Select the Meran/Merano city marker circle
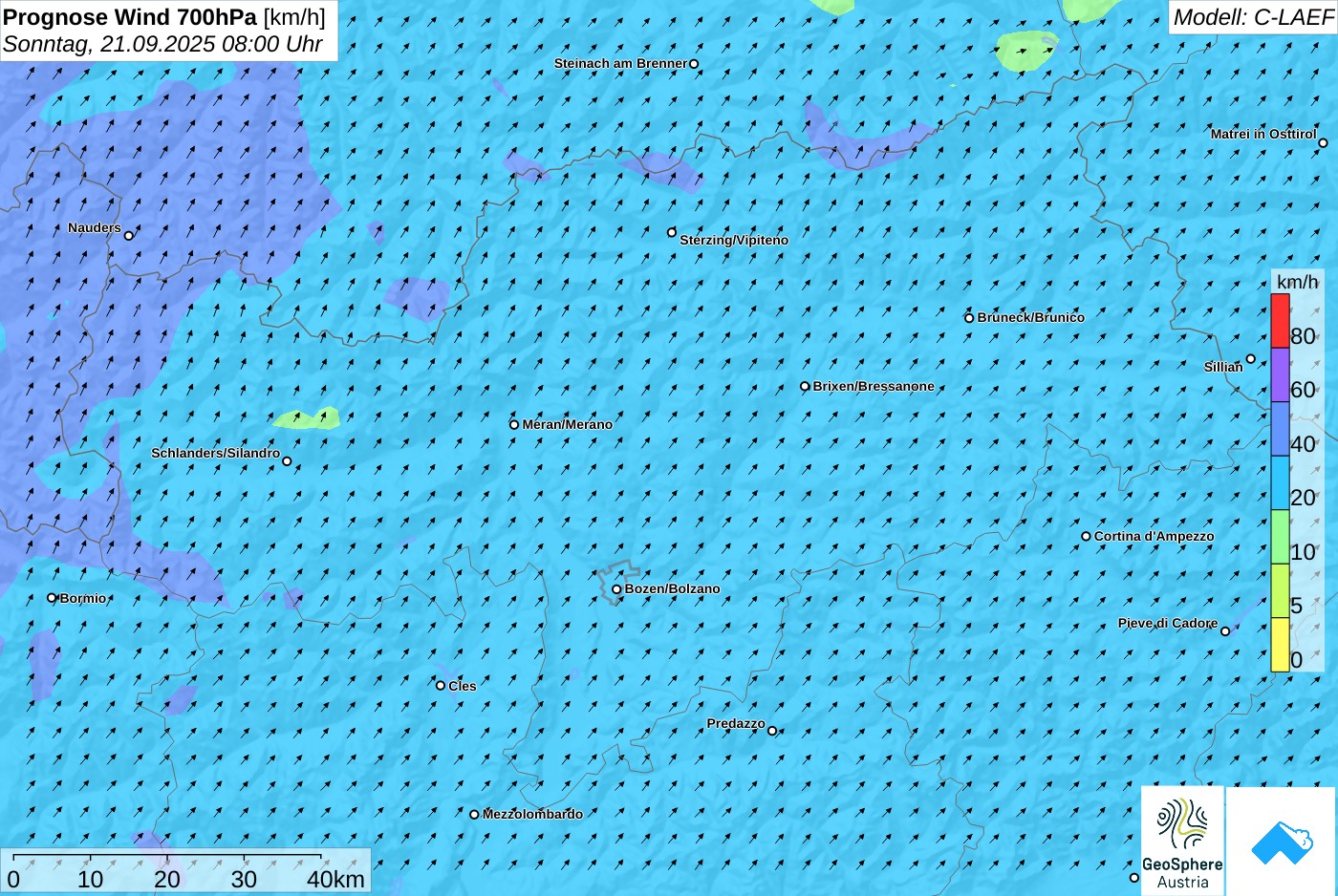The image size is (1338, 896). click(514, 425)
